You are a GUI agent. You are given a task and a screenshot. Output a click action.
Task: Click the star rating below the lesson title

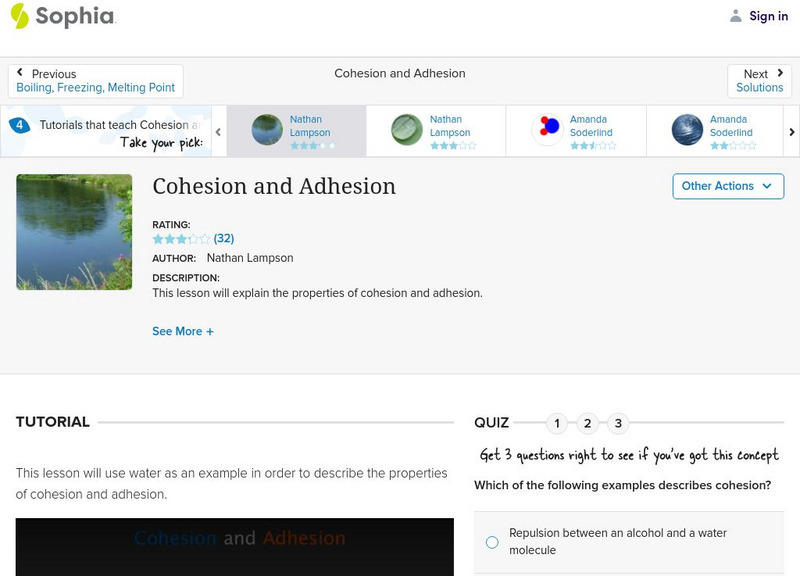pos(180,239)
